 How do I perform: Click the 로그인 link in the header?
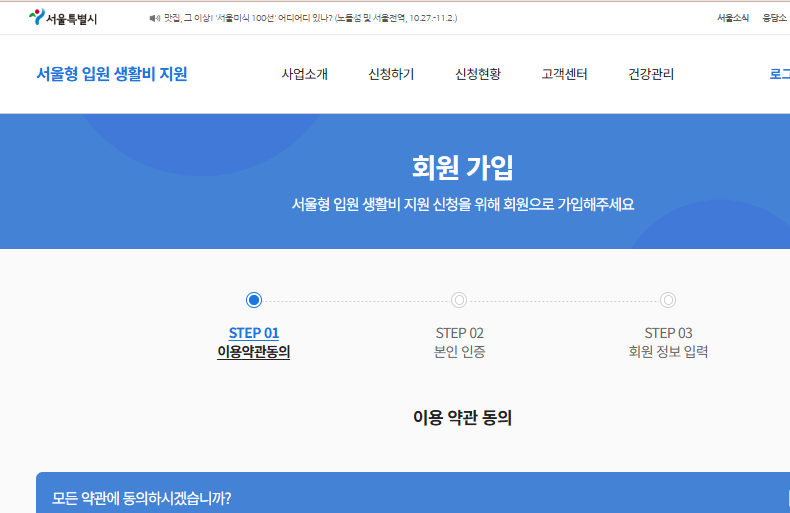click(779, 74)
